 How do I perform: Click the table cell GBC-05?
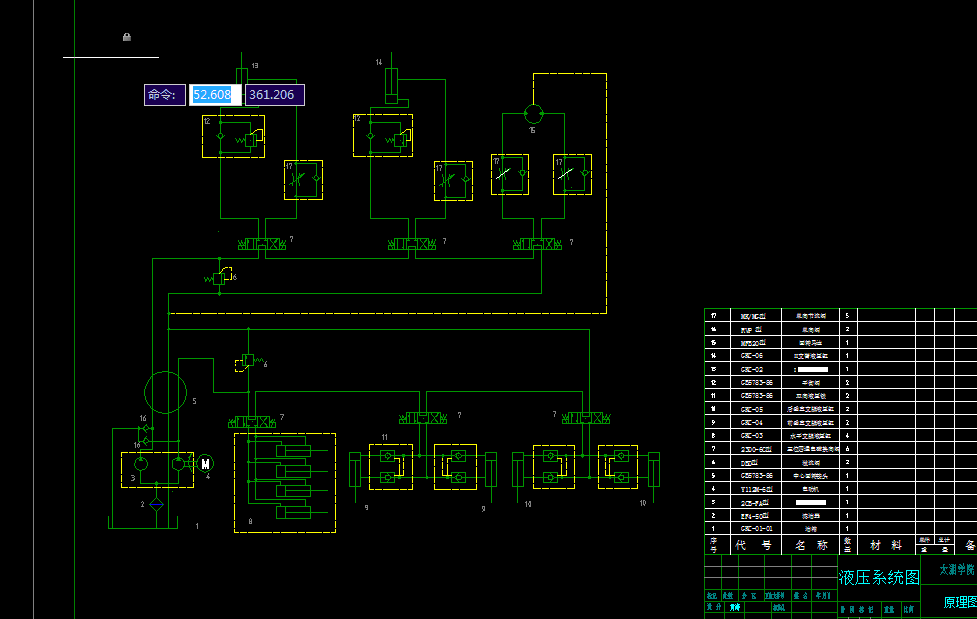tap(756, 410)
